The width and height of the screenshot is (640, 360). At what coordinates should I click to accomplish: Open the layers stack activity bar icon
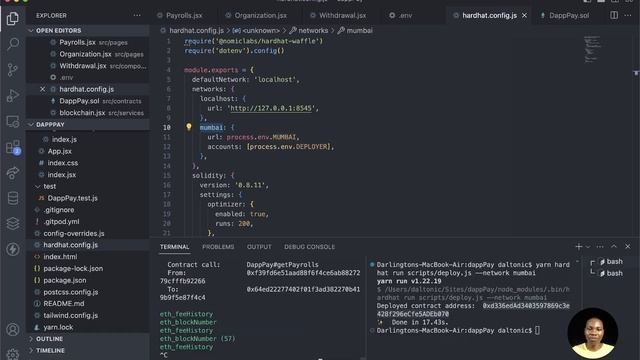(13, 224)
